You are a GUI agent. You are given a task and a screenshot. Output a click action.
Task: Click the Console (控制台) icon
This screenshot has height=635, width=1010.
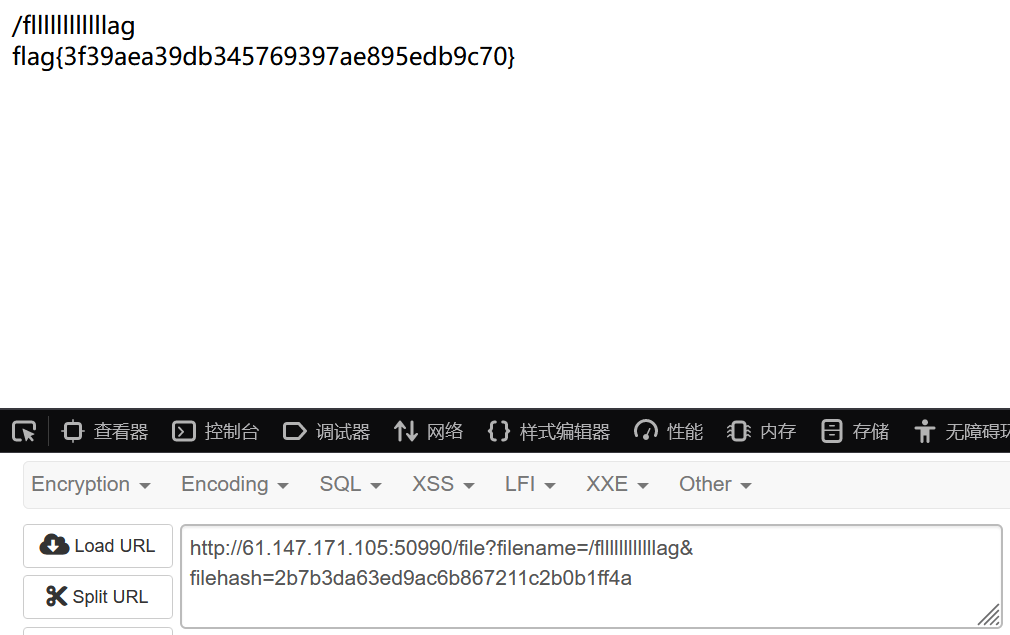pyautogui.click(x=184, y=431)
